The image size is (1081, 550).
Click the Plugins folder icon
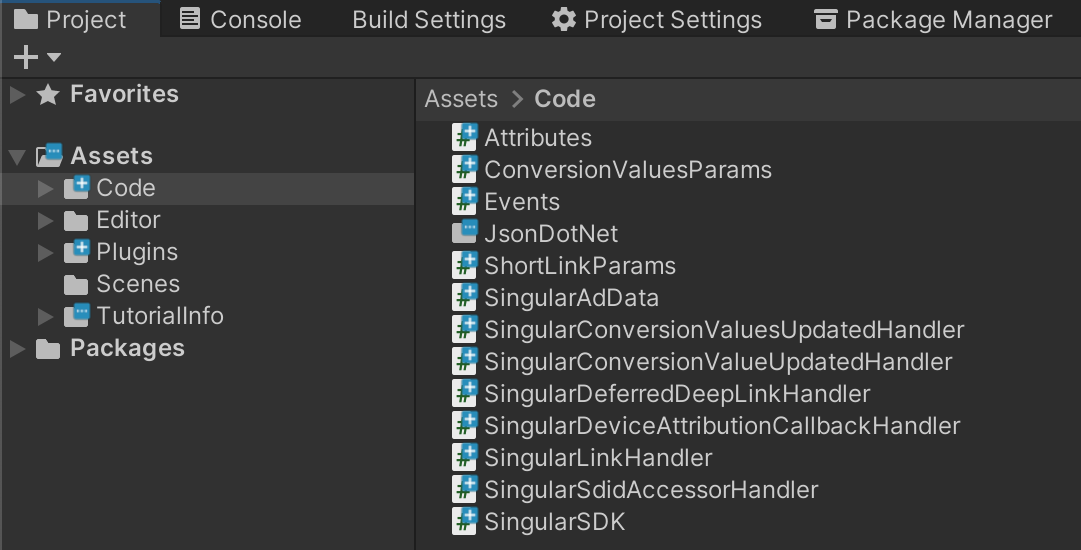coord(77,252)
